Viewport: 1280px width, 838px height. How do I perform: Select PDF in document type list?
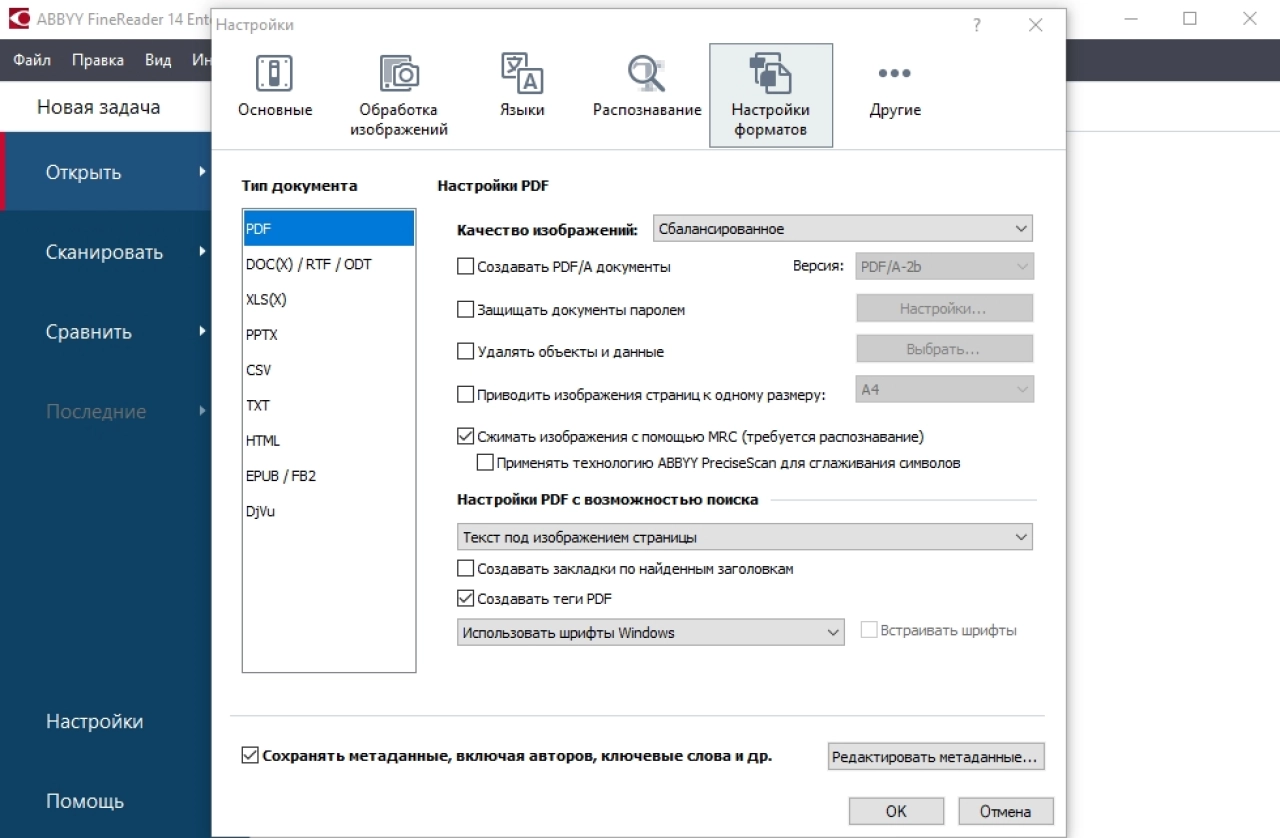pyautogui.click(x=329, y=228)
